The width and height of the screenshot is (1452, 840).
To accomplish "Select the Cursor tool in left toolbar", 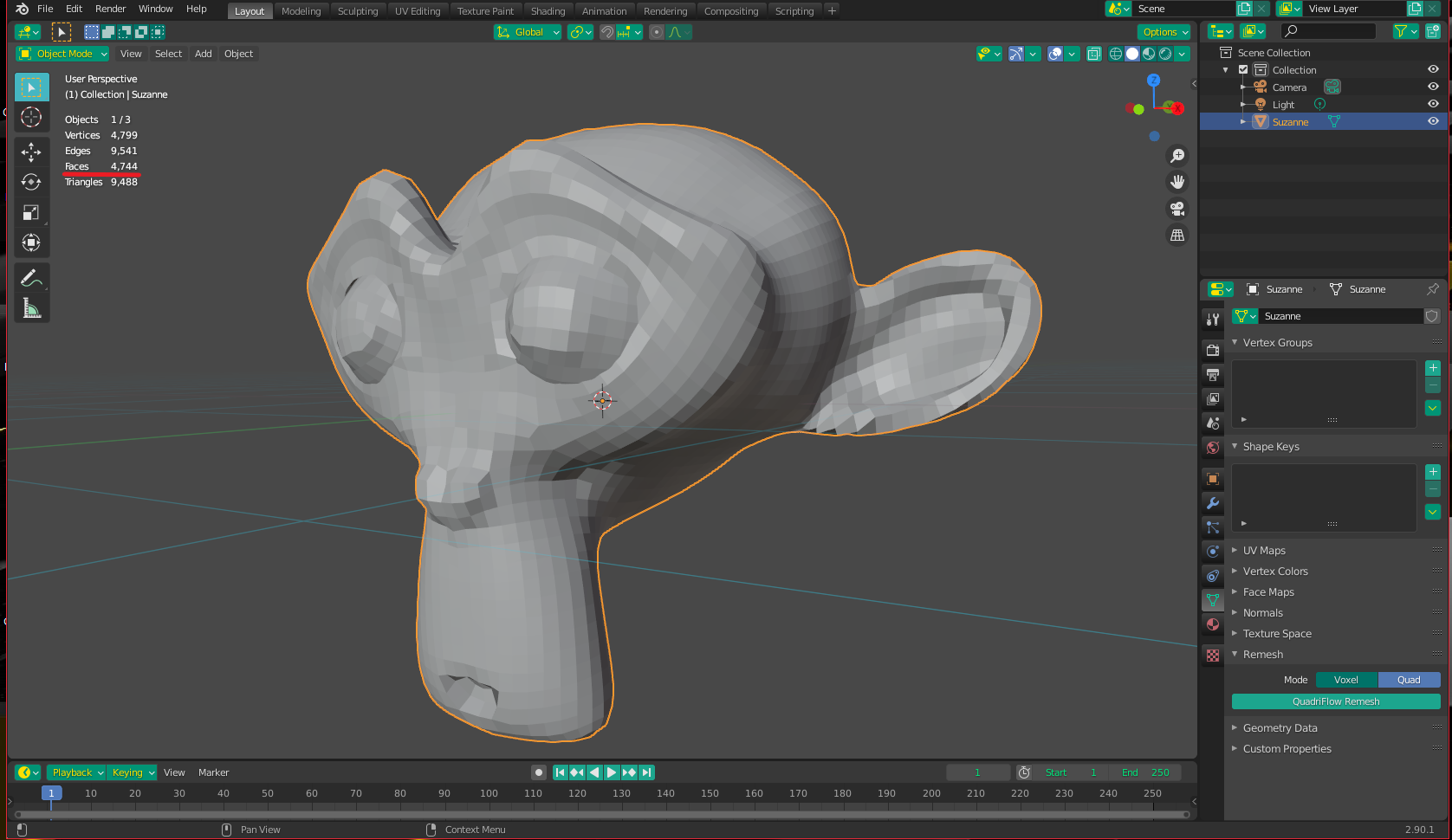I will tap(31, 117).
